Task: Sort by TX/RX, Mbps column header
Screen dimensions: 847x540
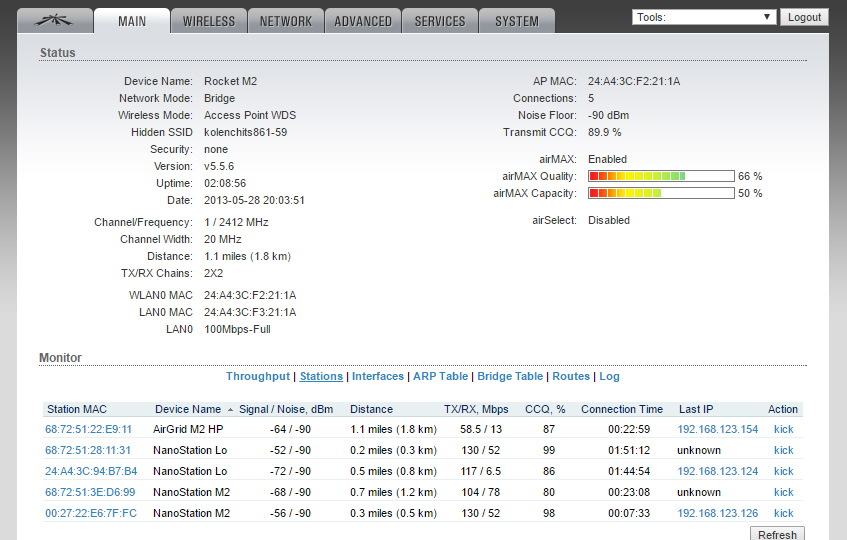Action: click(476, 409)
